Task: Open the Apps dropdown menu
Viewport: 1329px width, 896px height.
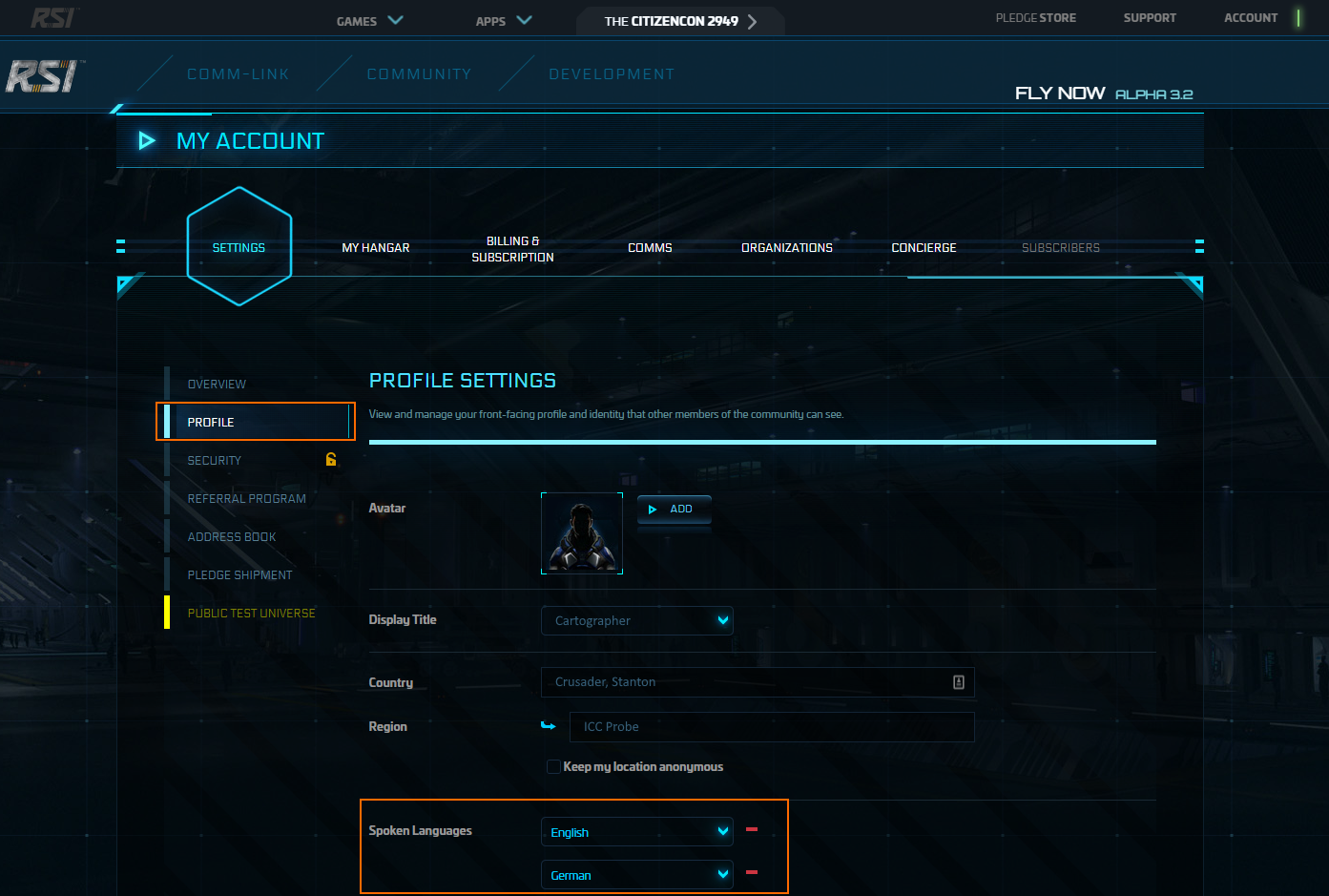Action: 503,21
